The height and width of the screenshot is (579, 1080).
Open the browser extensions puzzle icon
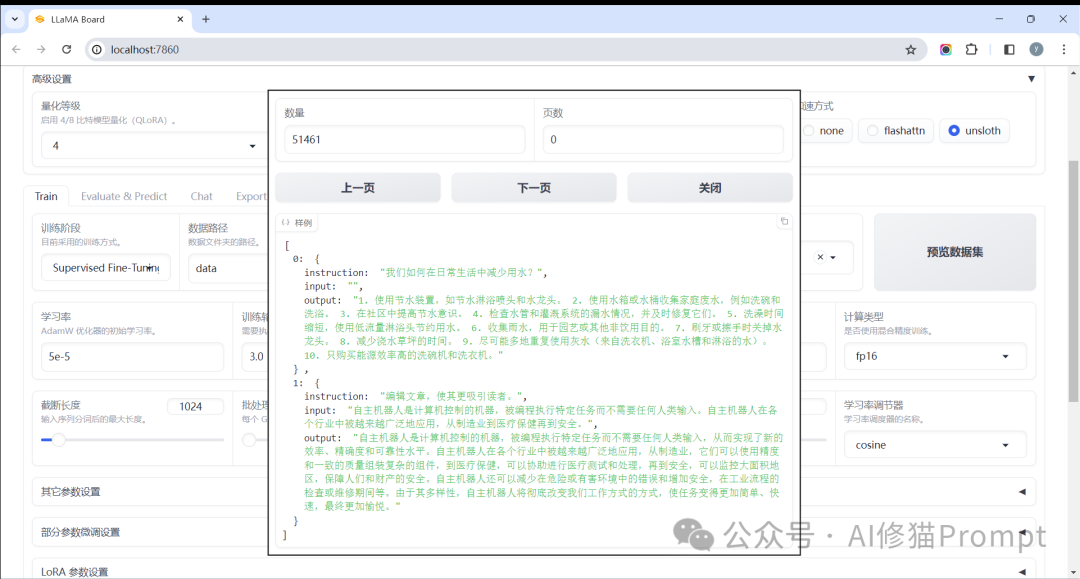coord(971,49)
